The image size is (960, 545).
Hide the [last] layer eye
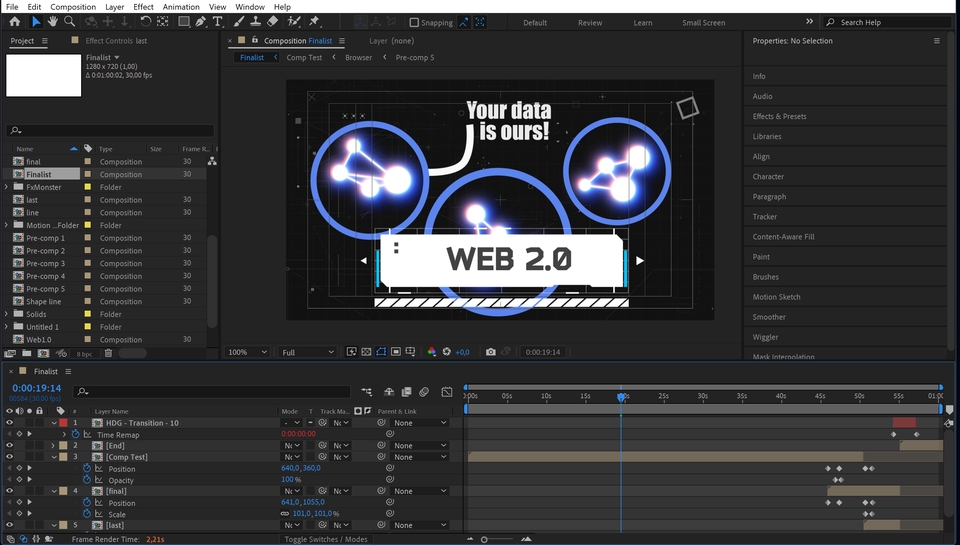click(x=9, y=525)
